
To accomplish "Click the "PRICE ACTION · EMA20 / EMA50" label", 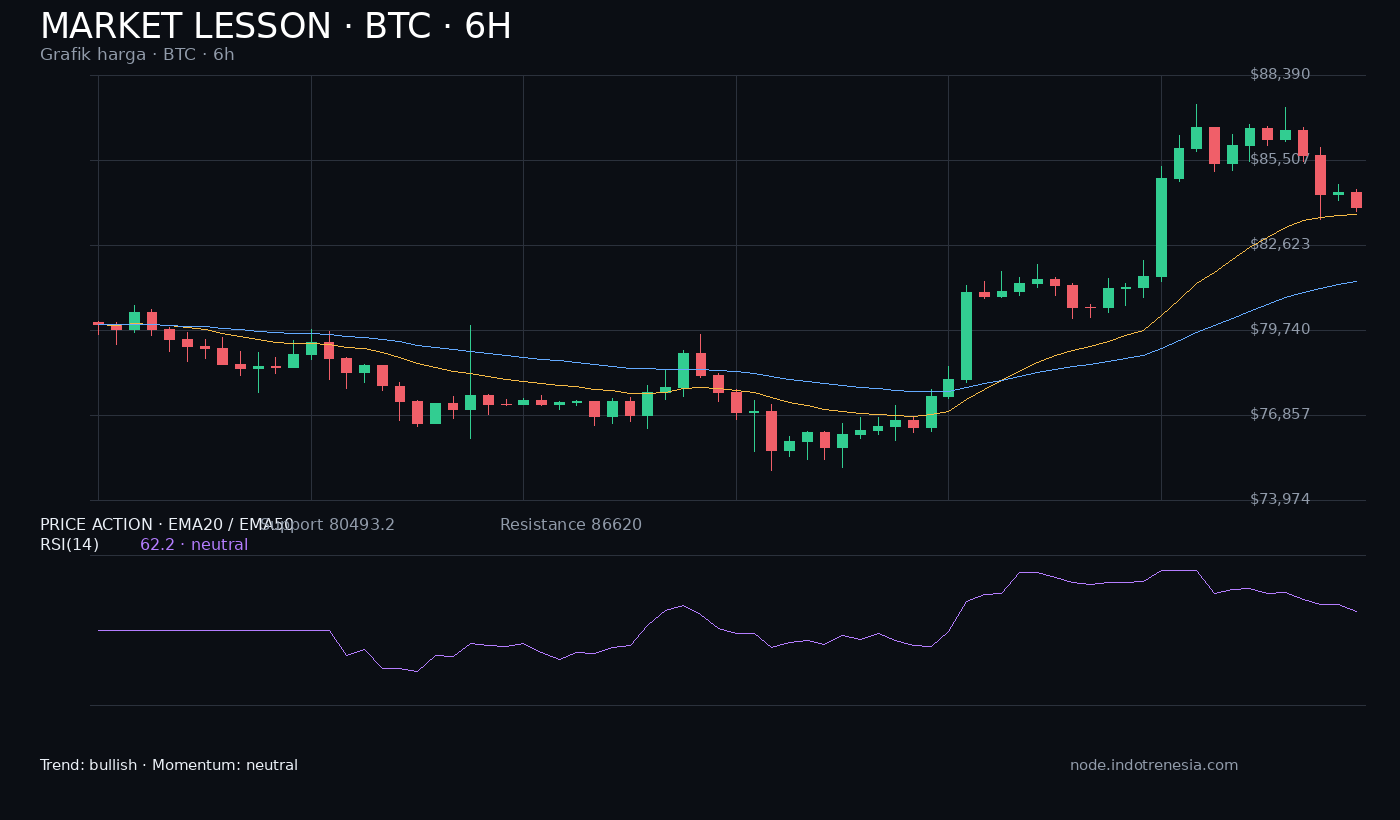I will click(167, 525).
